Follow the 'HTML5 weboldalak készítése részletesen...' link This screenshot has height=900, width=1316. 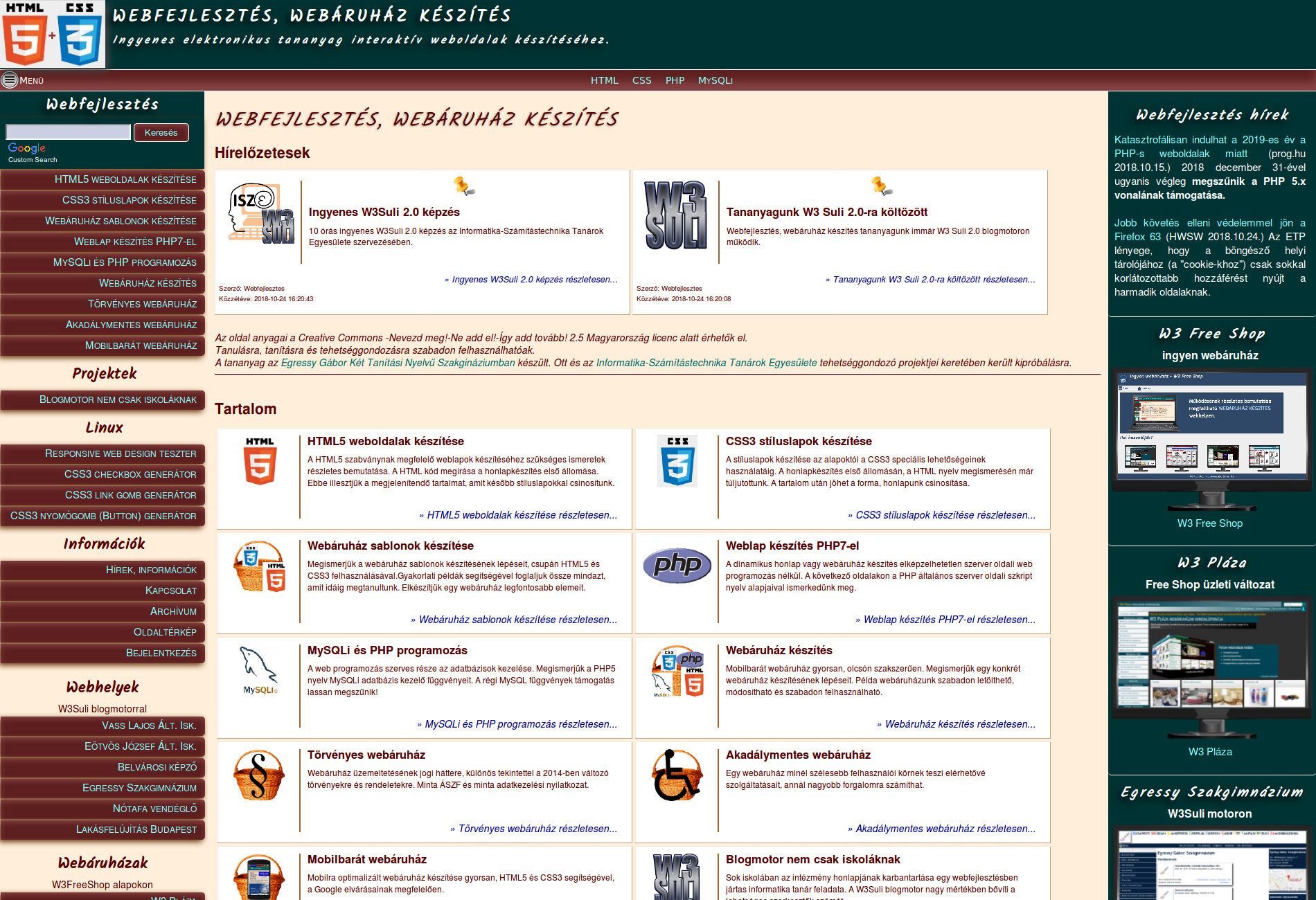click(x=517, y=515)
